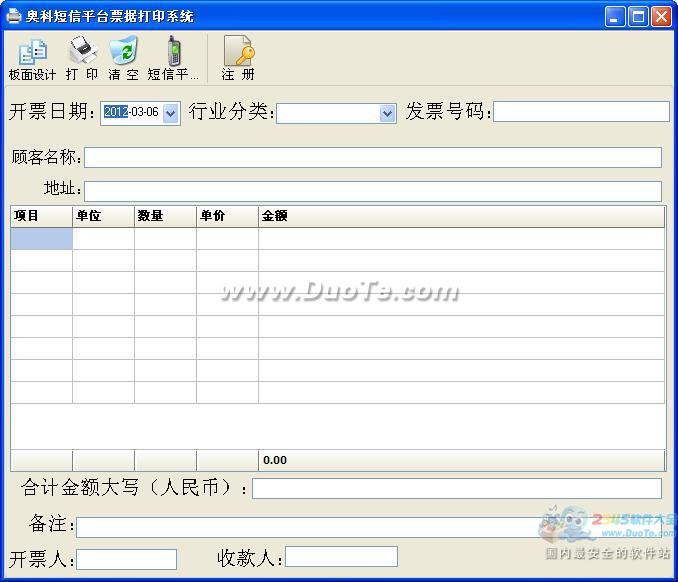Image resolution: width=678 pixels, height=582 pixels.
Task: Select the year 2012 in date field
Action: point(116,112)
